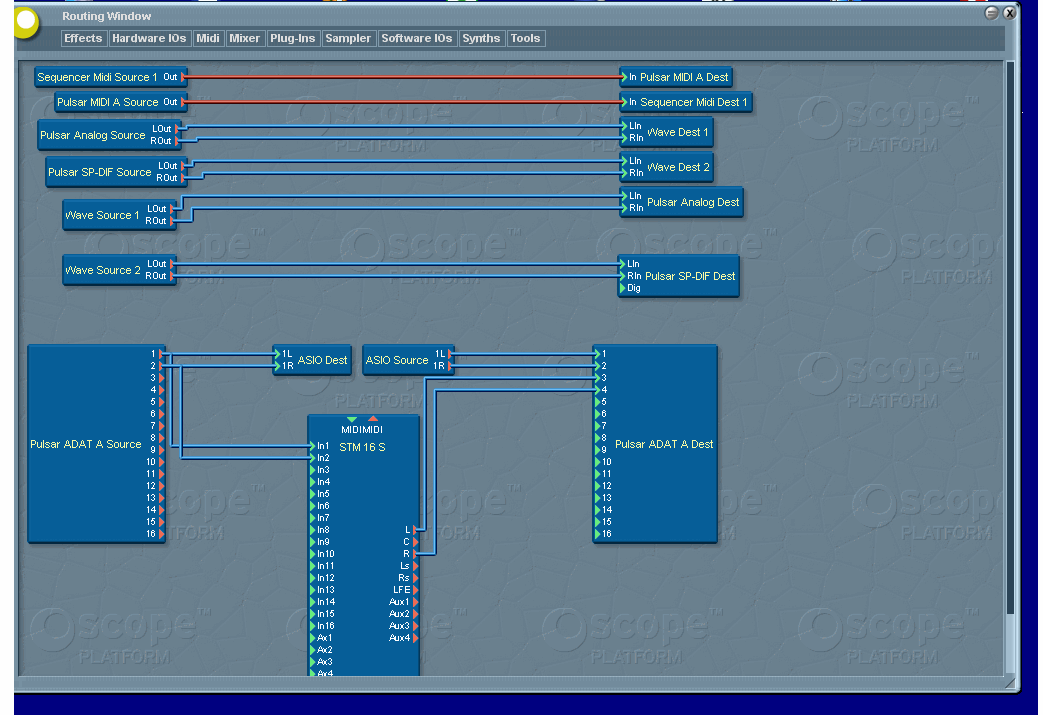Viewport: 1043px width, 715px height.
Task: Click red MIDI output arrow atop STM 16 S
Action: tap(373, 419)
